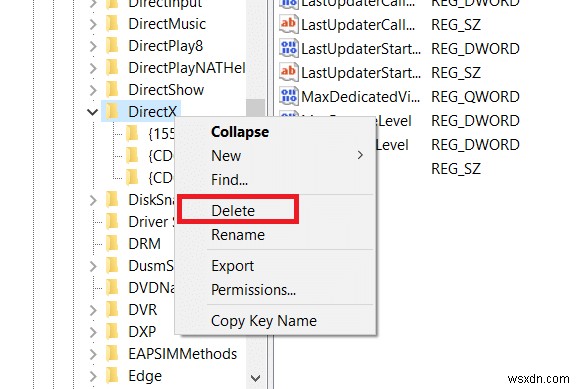Click the DirectPlay8 folder icon
This screenshot has width=581, height=389.
pyautogui.click(x=112, y=46)
